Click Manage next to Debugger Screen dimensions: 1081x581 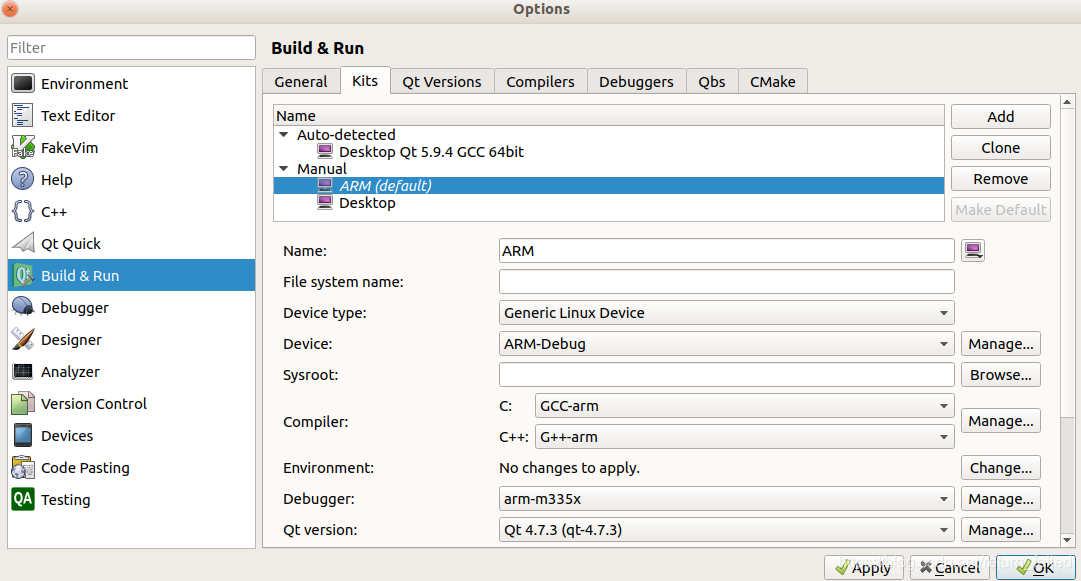coord(1000,499)
